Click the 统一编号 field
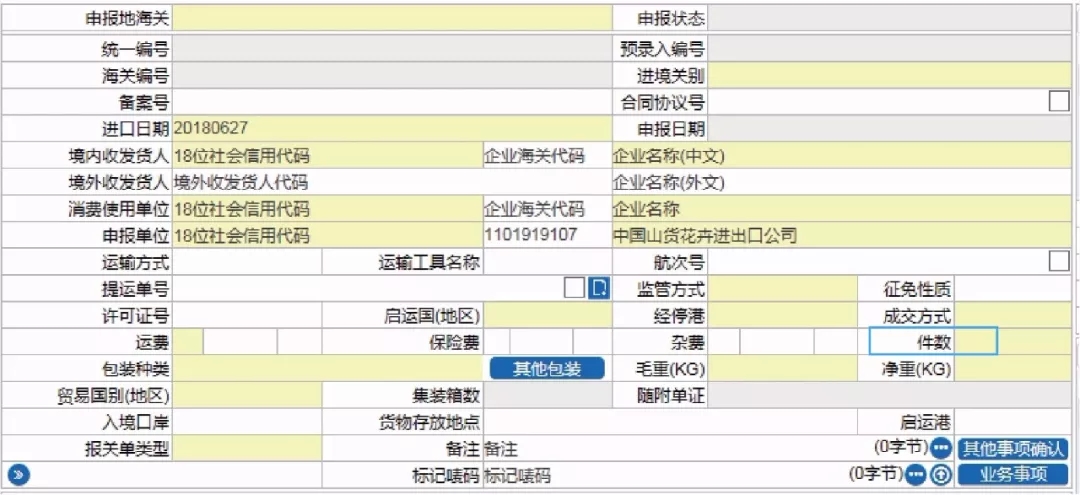This screenshot has width=1080, height=495. click(x=391, y=49)
